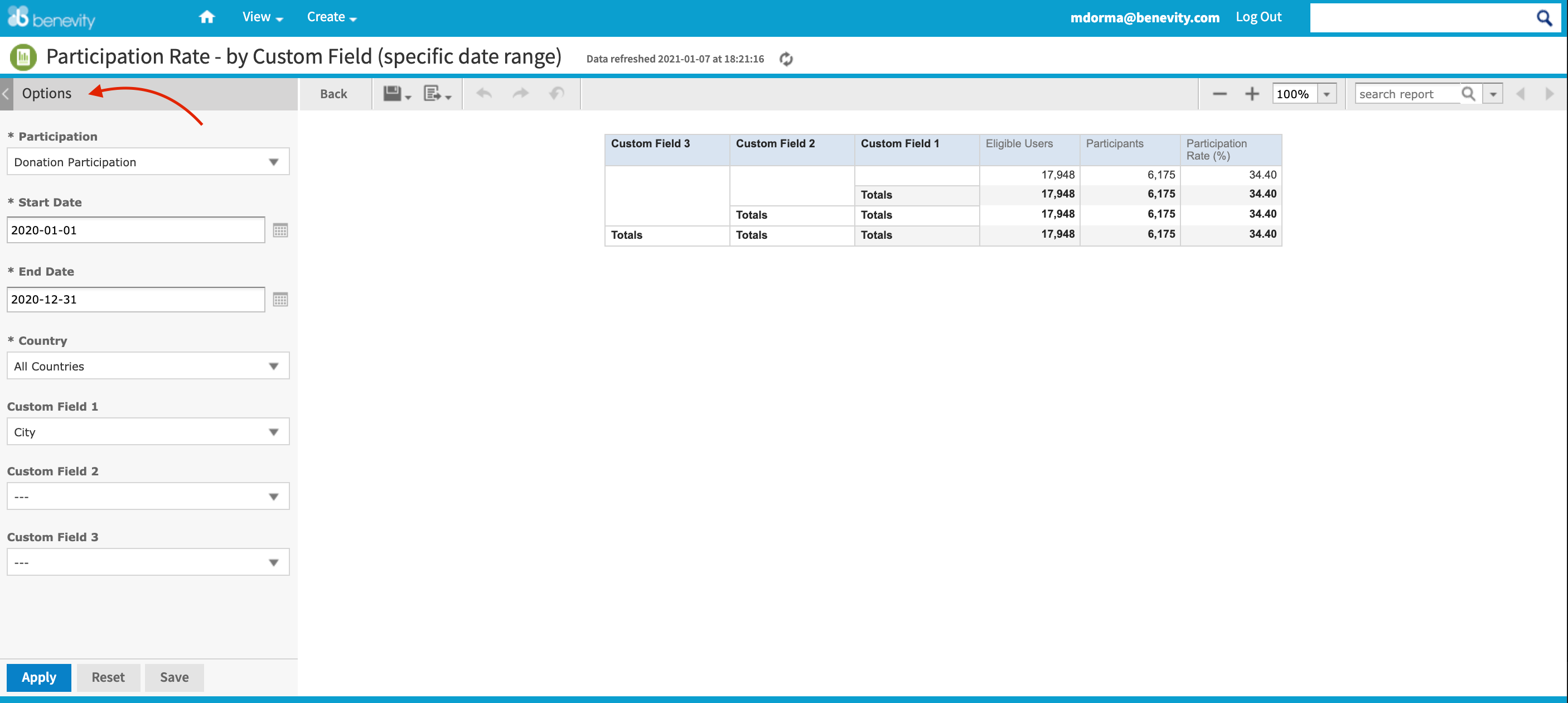
Task: Open the Custom Field 3 dropdown
Action: click(x=148, y=562)
